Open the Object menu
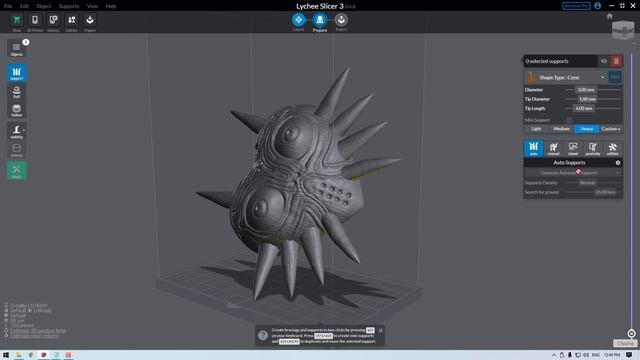Image resolution: width=640 pixels, height=360 pixels. point(44,6)
